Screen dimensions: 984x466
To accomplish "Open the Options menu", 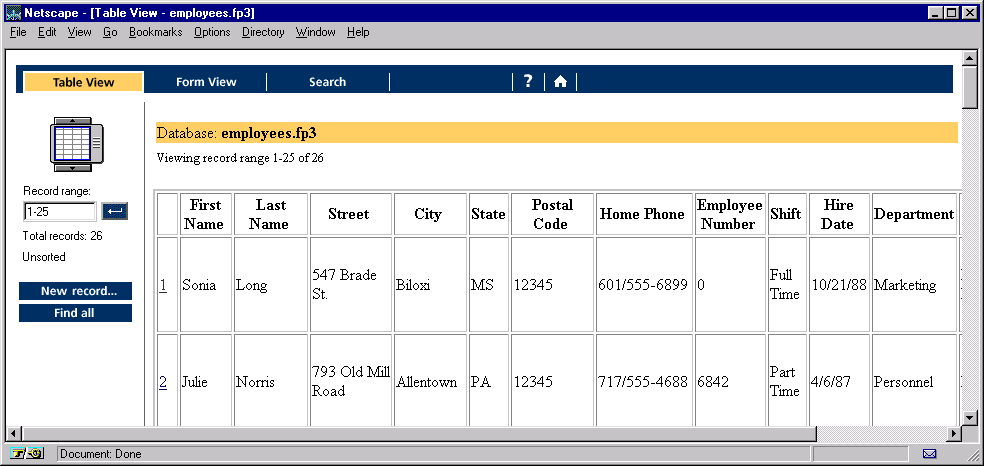I will click(x=212, y=32).
